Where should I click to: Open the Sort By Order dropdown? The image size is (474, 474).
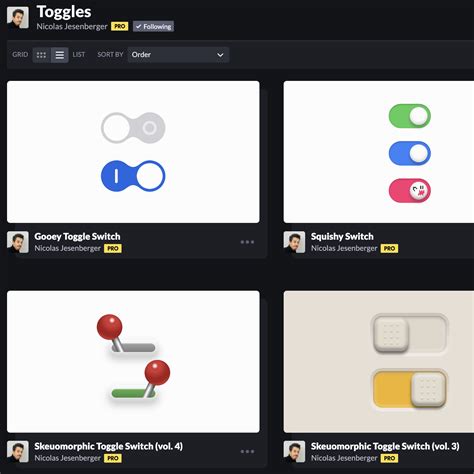tap(178, 55)
